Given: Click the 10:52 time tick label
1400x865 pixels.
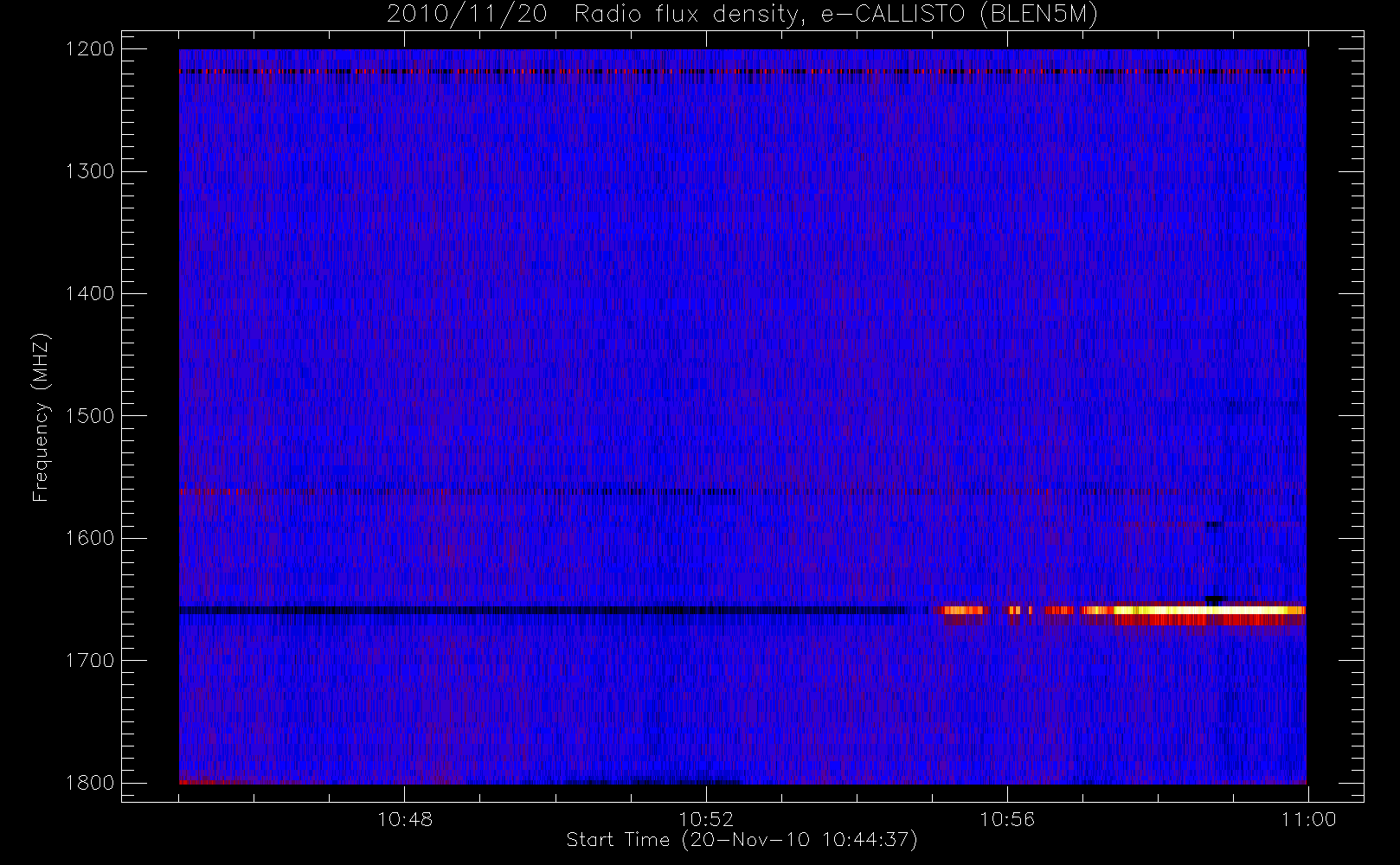Looking at the screenshot, I should (x=706, y=819).
